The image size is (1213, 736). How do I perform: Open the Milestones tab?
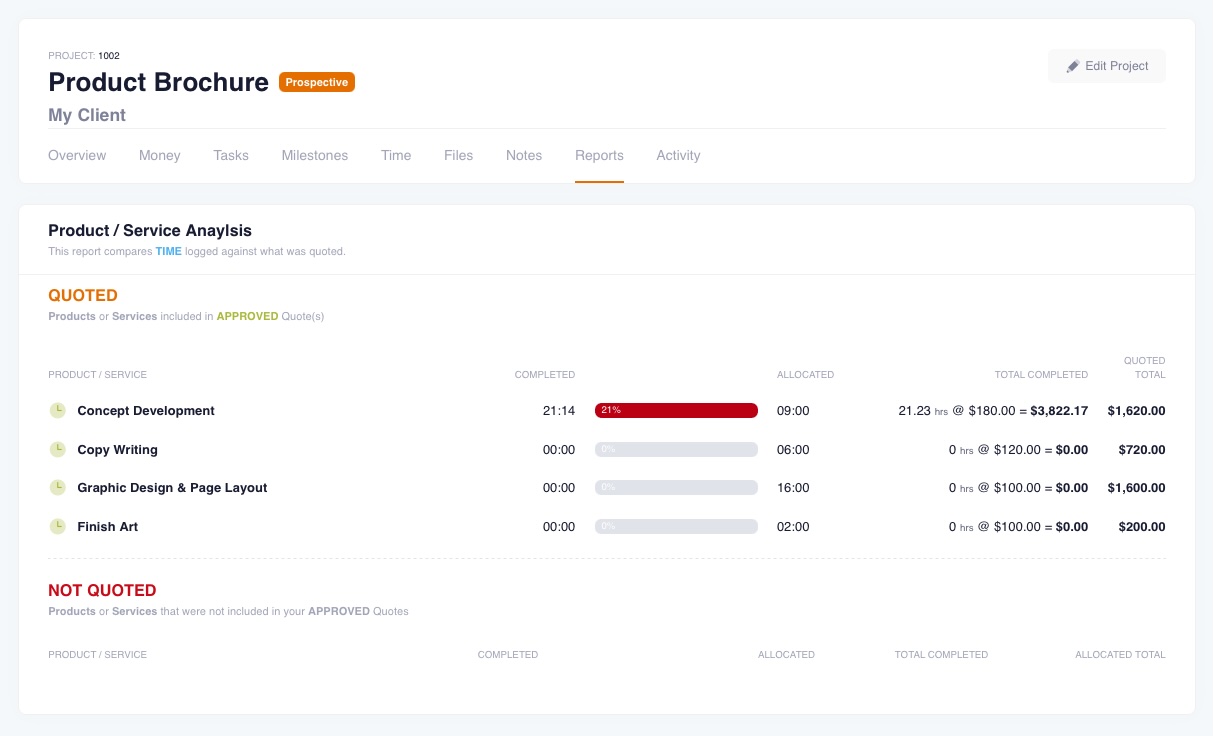[314, 155]
